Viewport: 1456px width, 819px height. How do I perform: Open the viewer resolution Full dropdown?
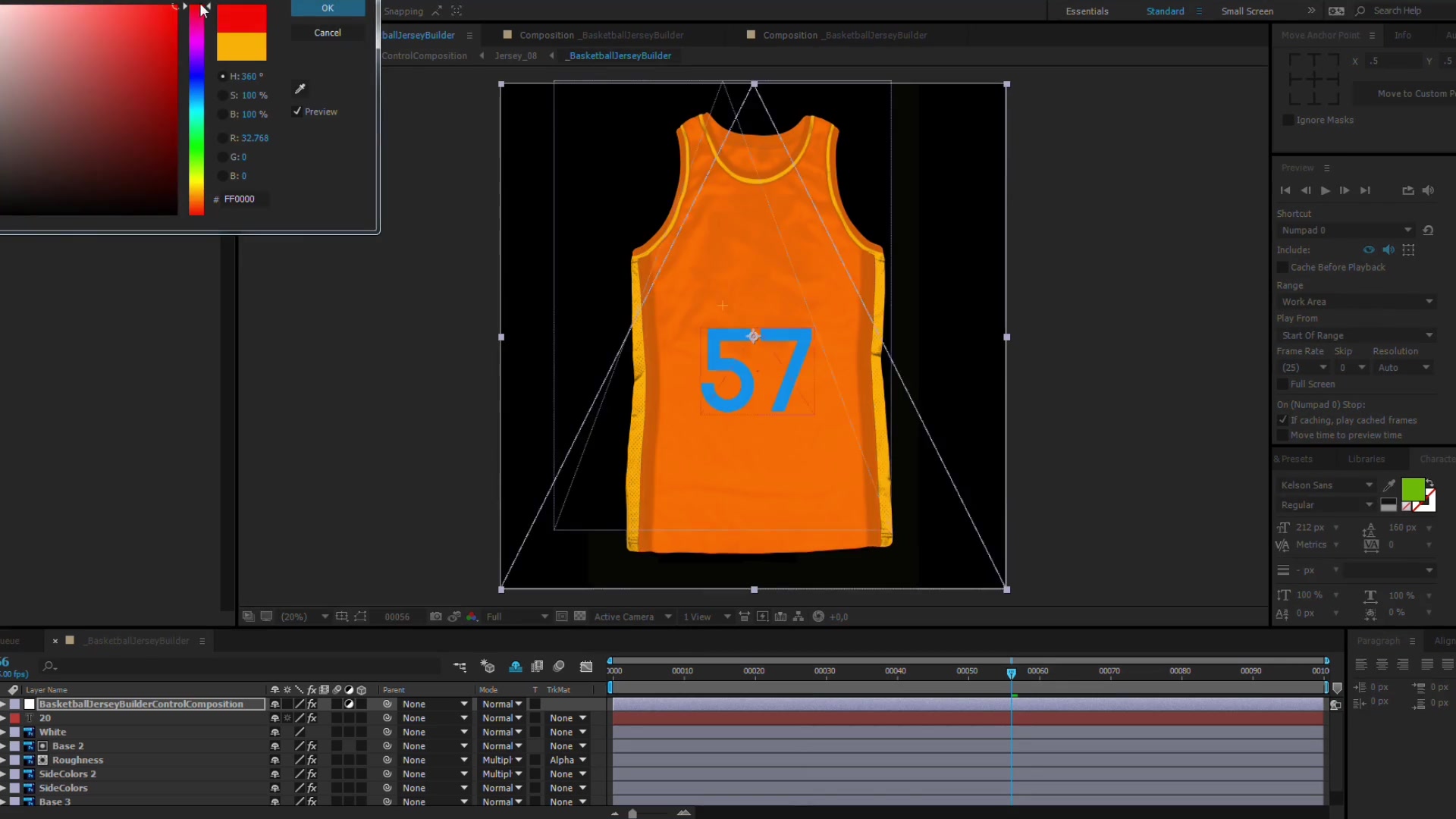tap(516, 617)
